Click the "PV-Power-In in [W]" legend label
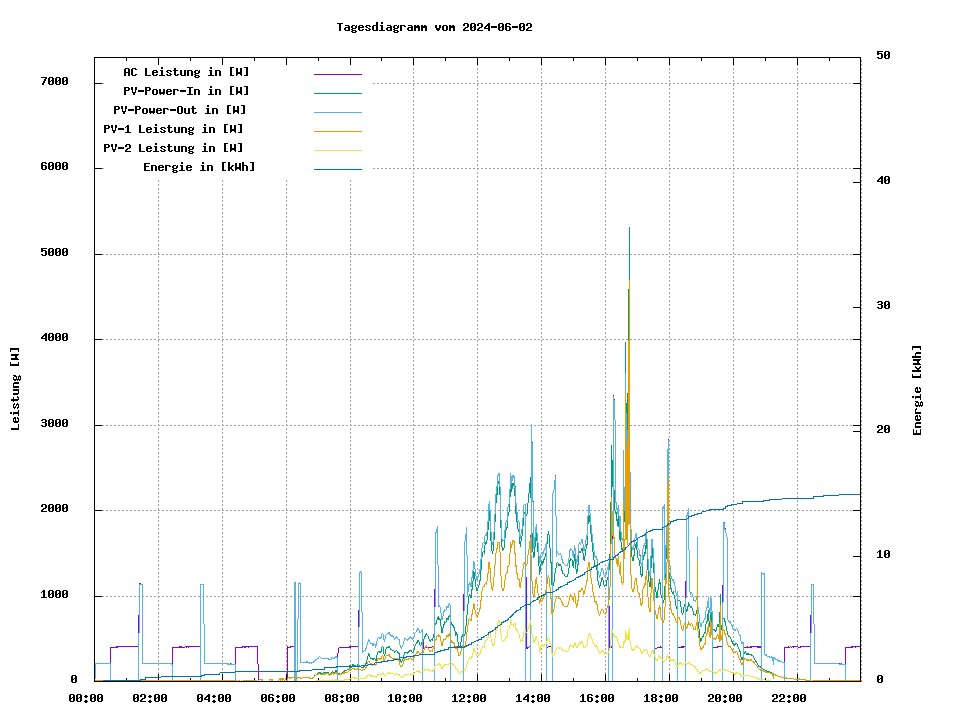Screen dimensions: 960x720 [186, 91]
